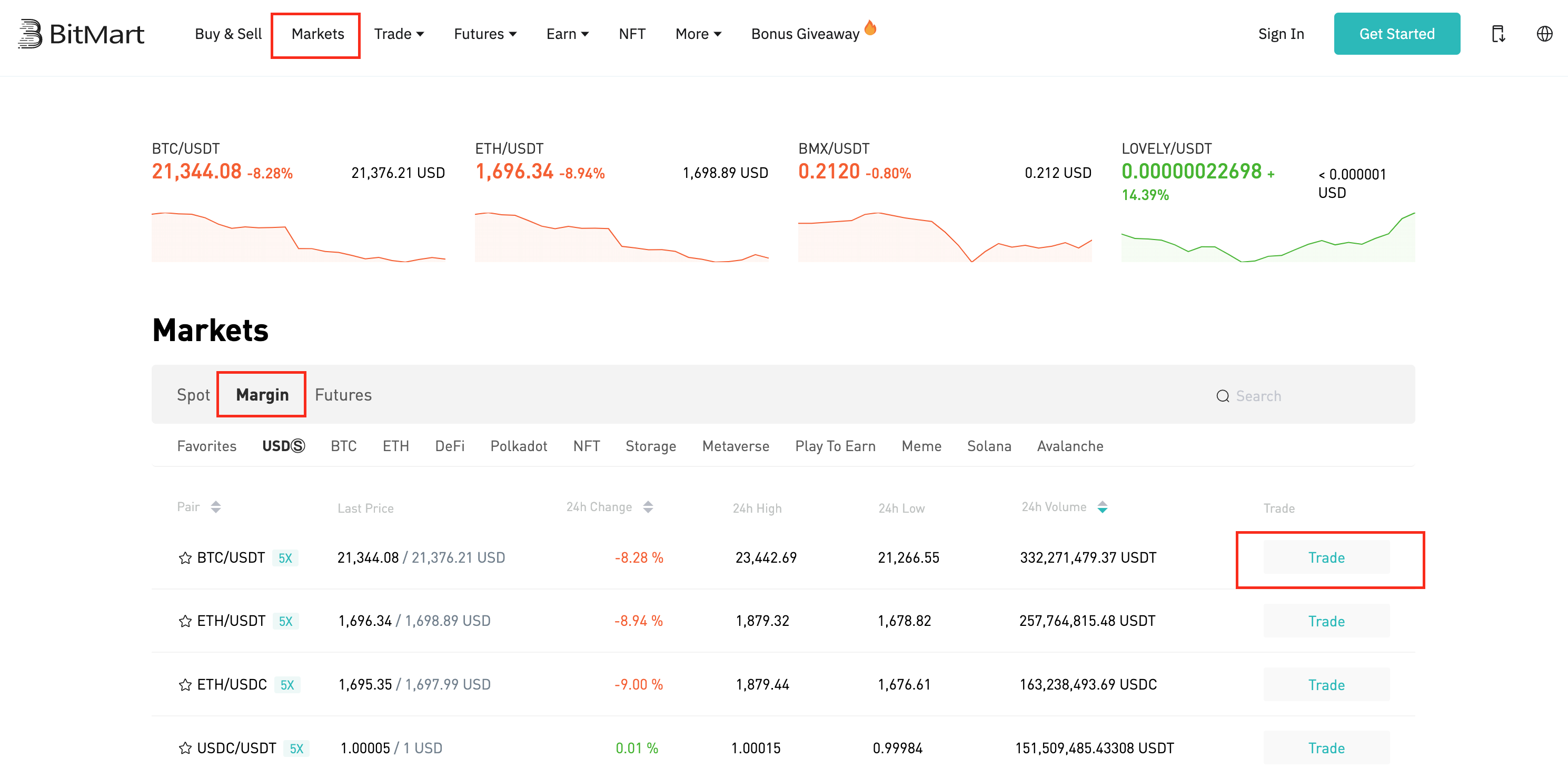Switch to the Futures markets tab
This screenshot has height=778, width=1568.
click(x=343, y=395)
